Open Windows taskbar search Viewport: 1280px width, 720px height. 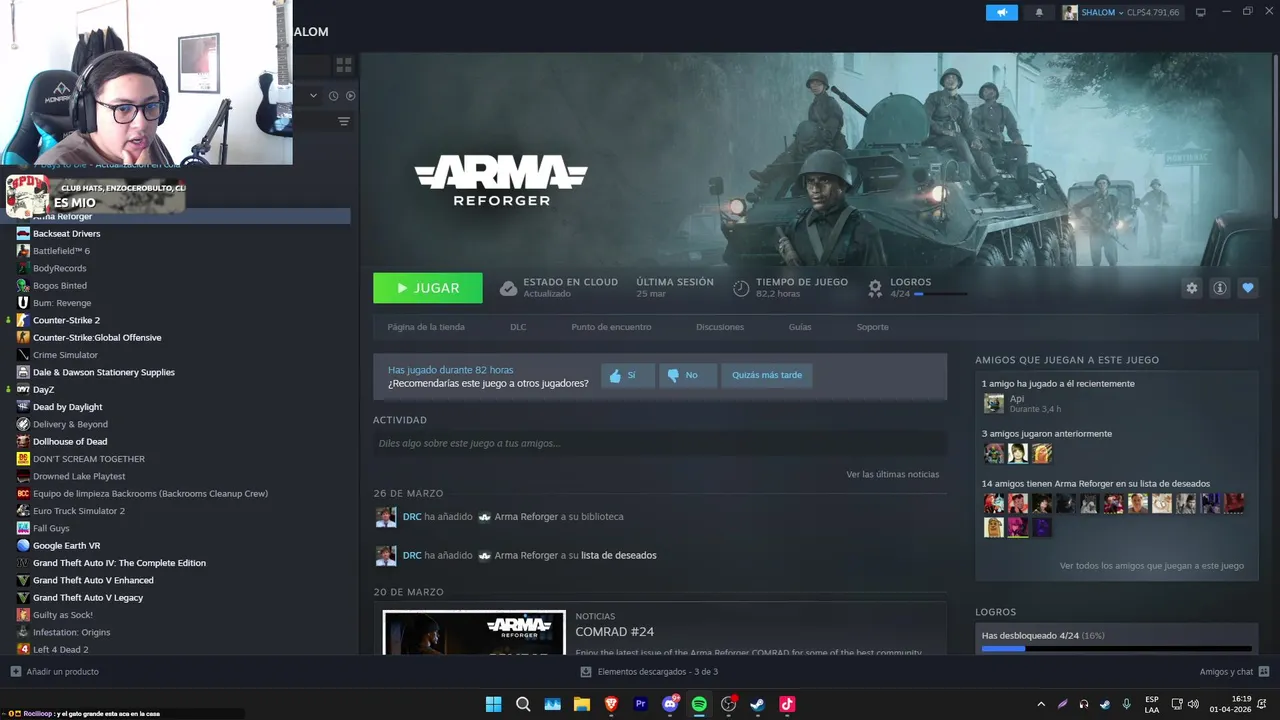(523, 704)
